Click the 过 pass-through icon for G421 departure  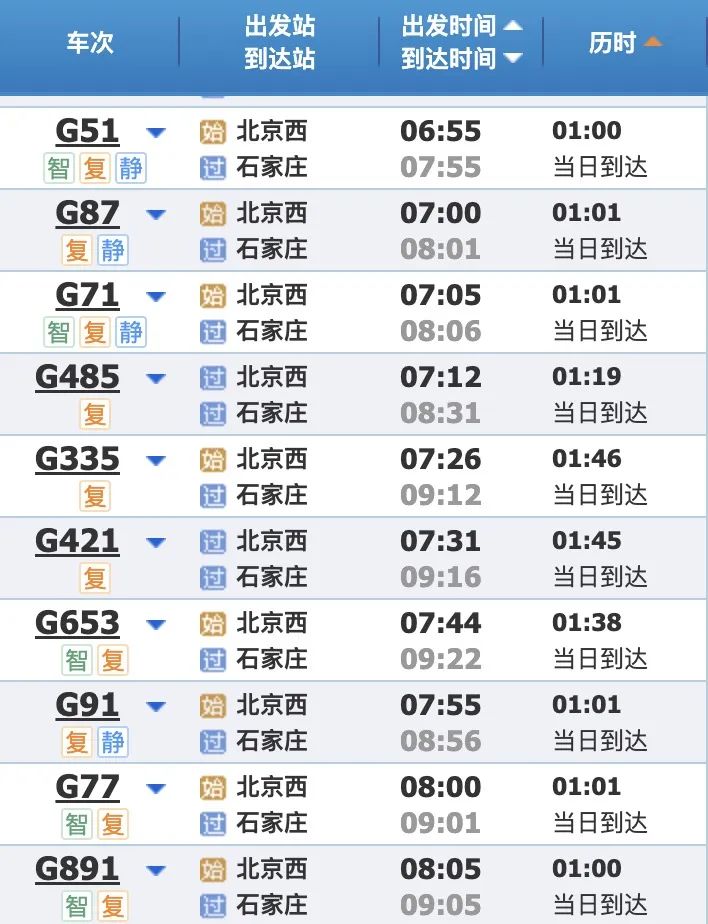pyautogui.click(x=212, y=542)
